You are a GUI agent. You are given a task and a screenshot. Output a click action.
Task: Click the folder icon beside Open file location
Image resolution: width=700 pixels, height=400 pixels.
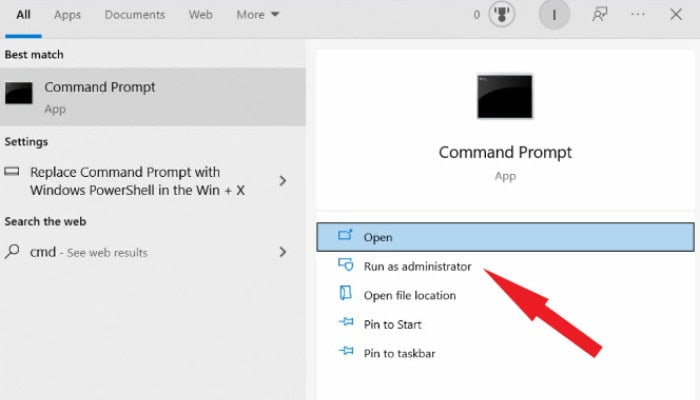346,295
